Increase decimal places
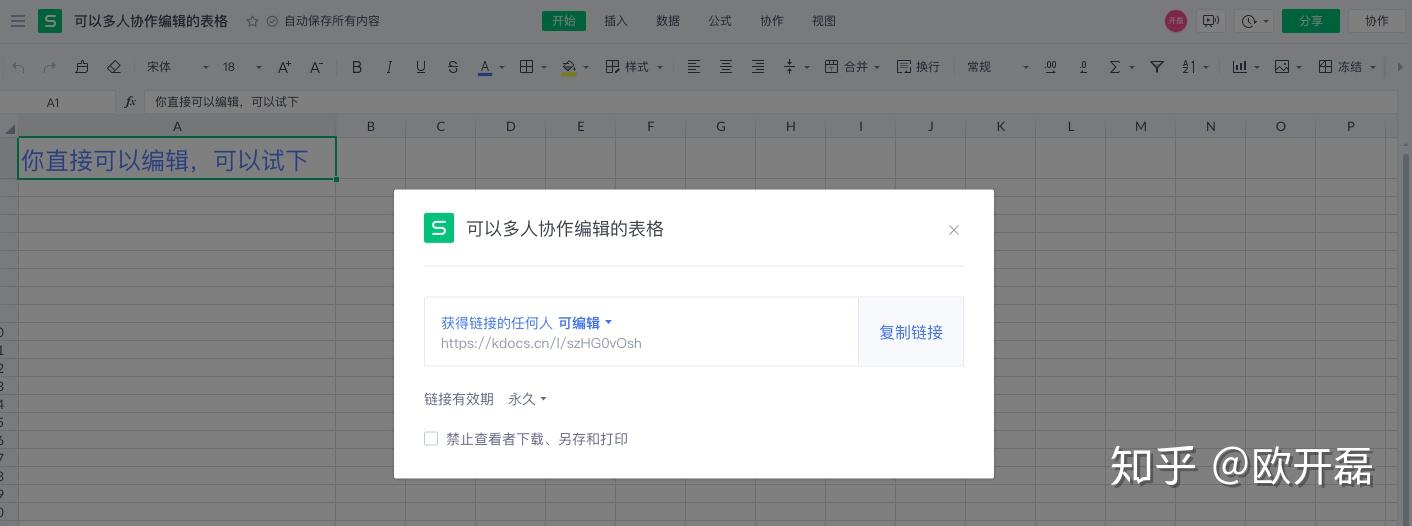This screenshot has height=526, width=1412. pyautogui.click(x=1051, y=67)
